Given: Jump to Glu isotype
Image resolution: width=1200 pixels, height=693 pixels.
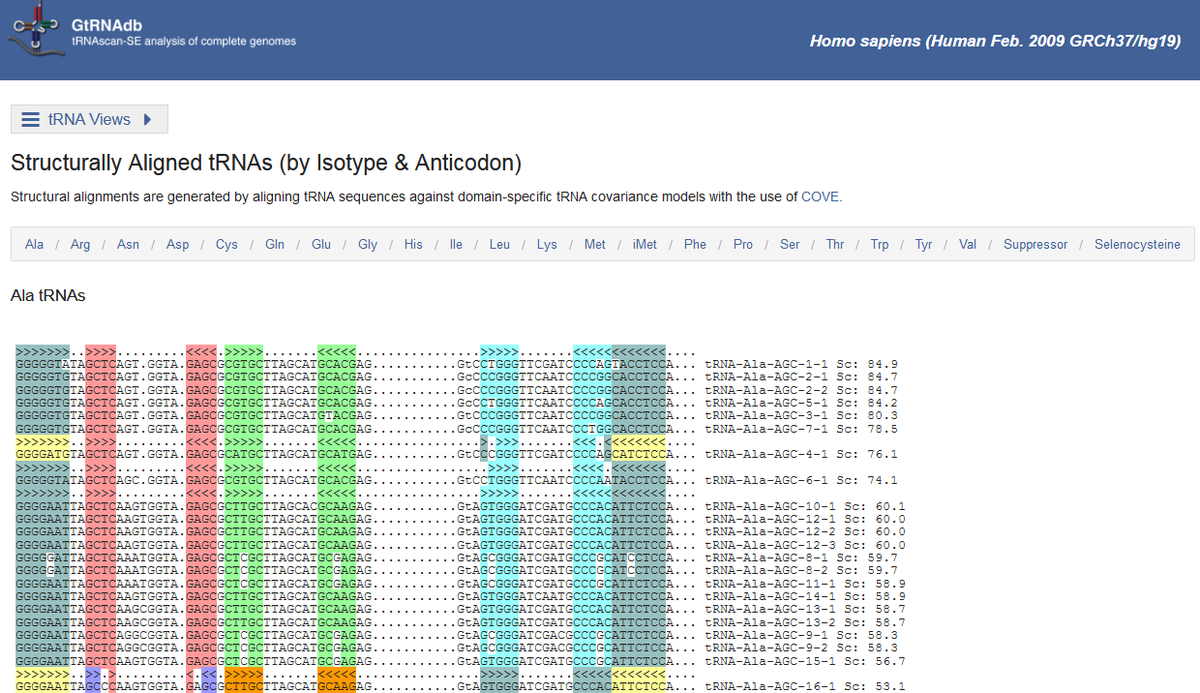Looking at the screenshot, I should [x=321, y=244].
